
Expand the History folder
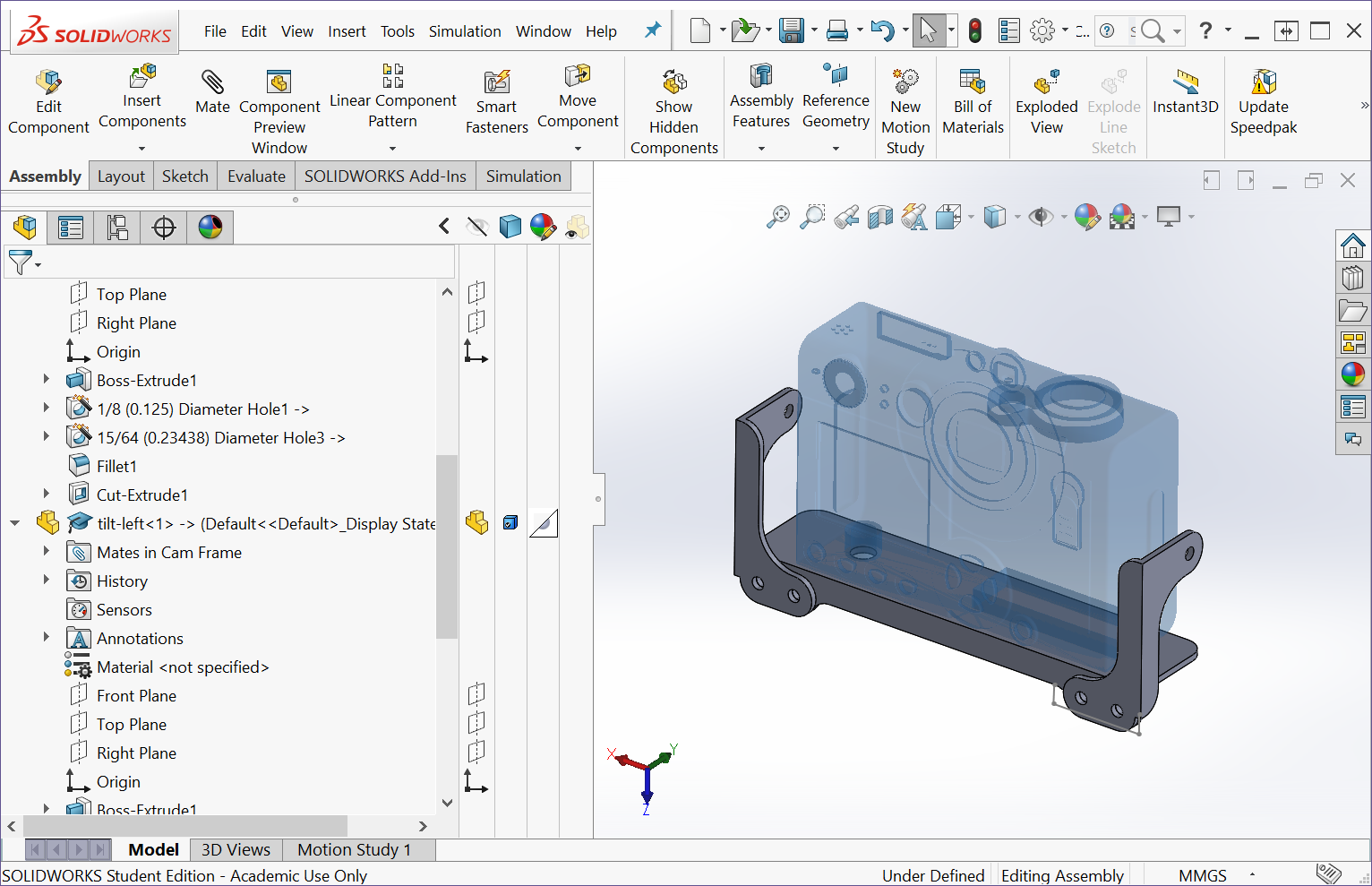pyautogui.click(x=47, y=581)
